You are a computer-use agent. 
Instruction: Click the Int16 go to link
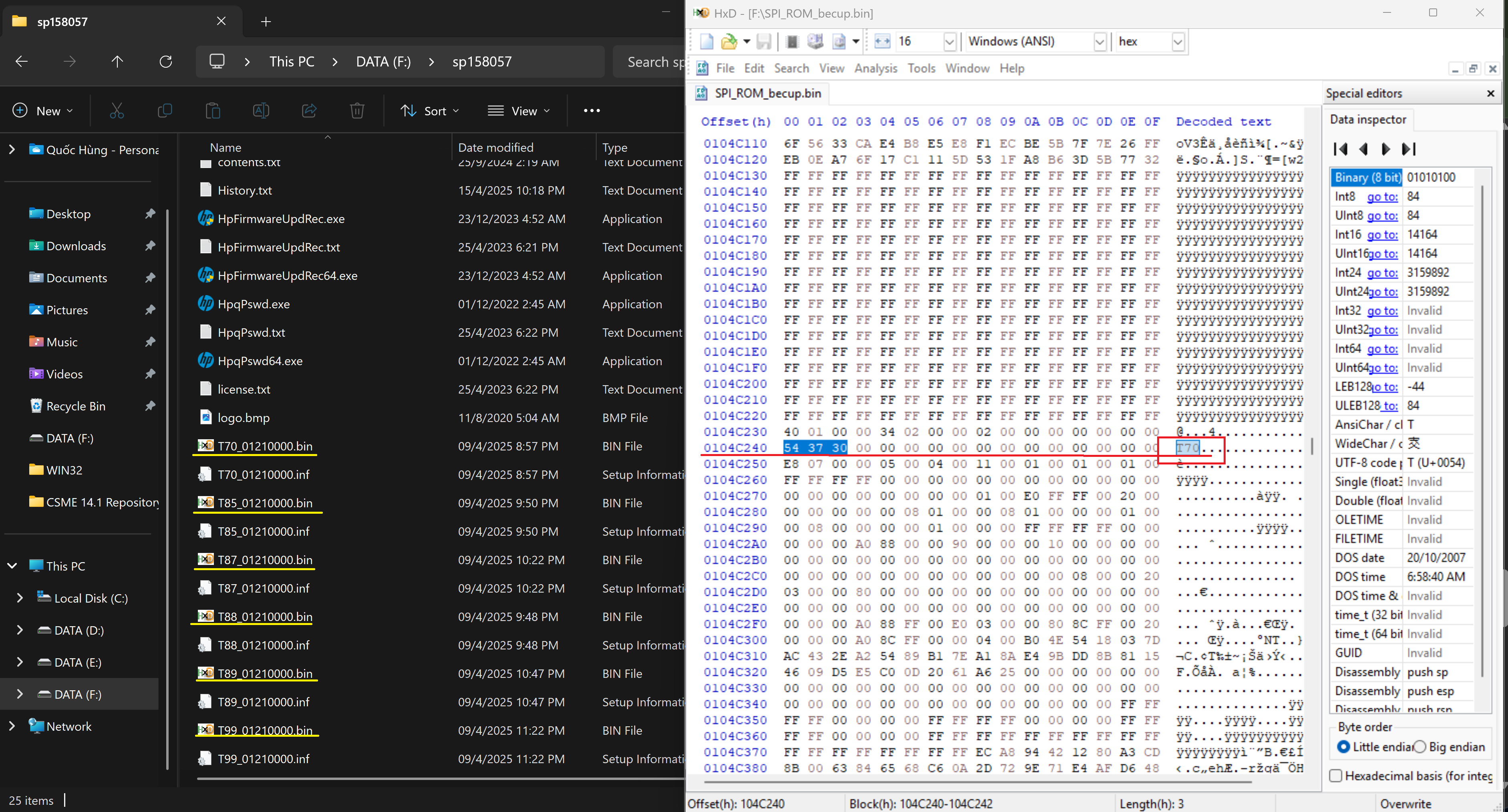[1382, 235]
